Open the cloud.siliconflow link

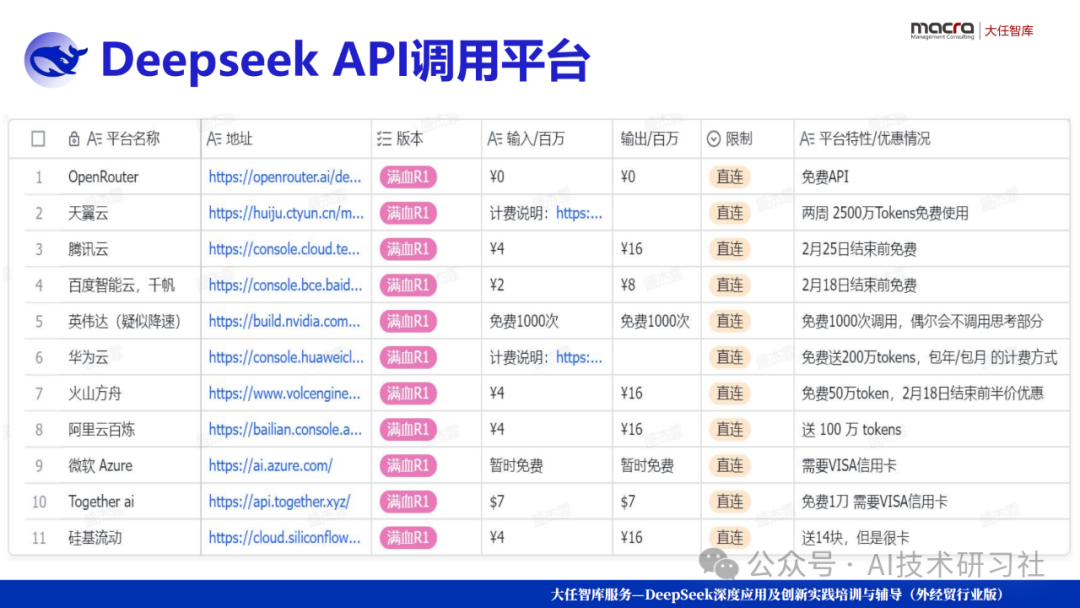tap(284, 538)
